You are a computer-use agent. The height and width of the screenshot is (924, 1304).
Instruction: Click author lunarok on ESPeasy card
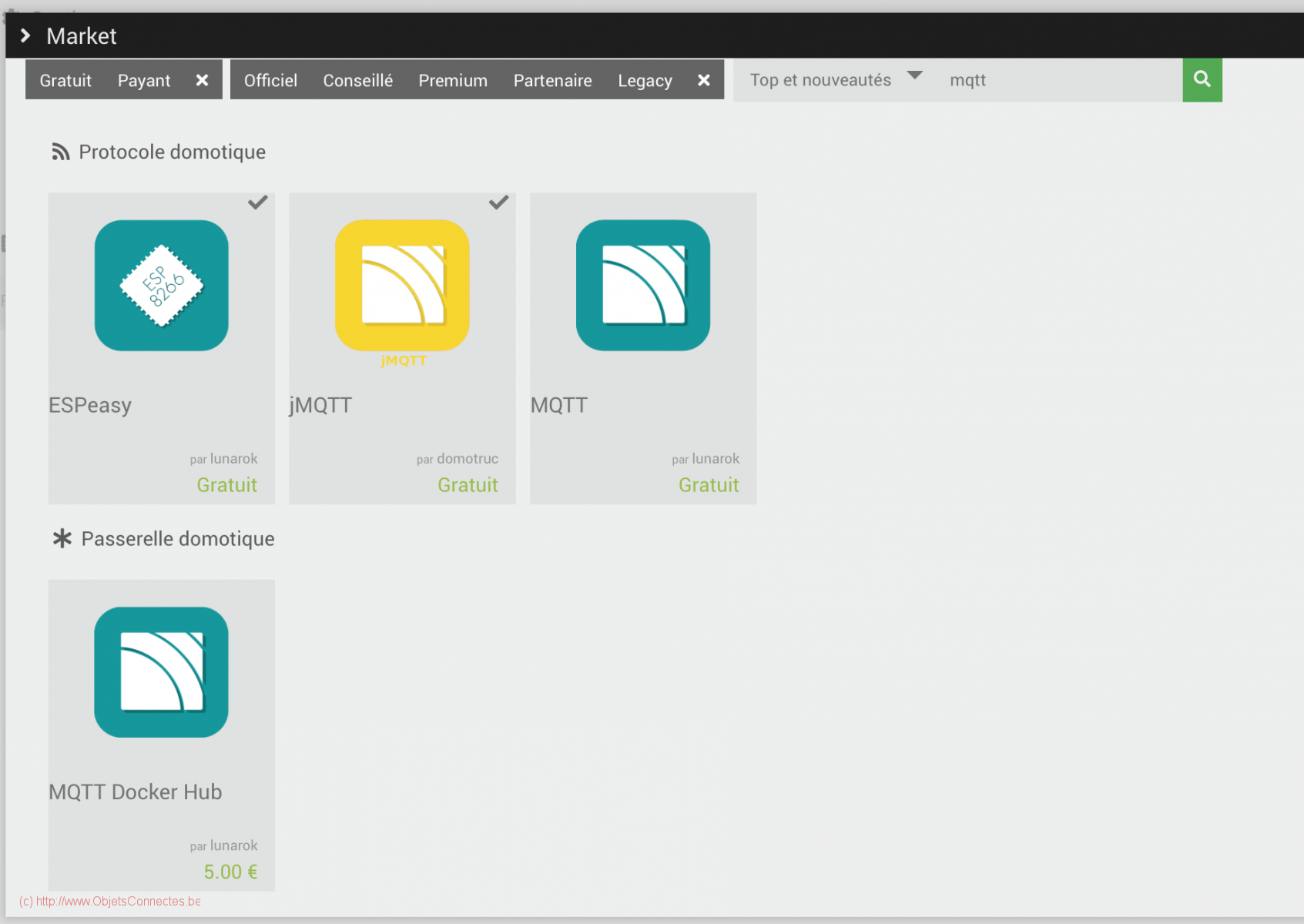click(x=234, y=458)
